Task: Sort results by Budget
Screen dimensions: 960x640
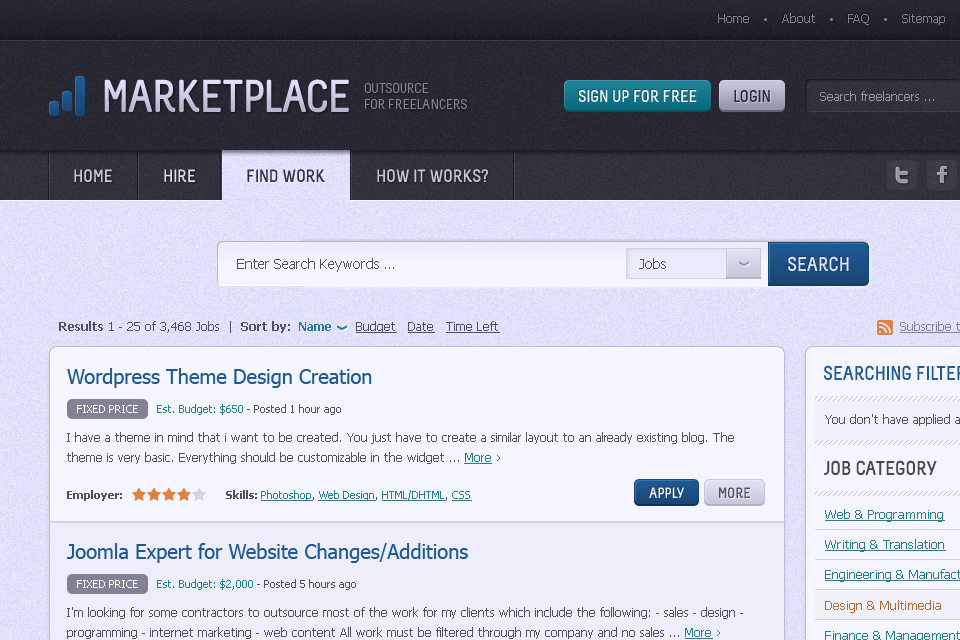Action: click(375, 326)
